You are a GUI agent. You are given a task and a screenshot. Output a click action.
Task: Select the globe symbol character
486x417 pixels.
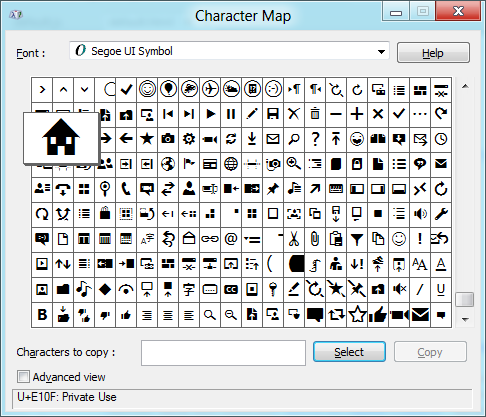point(231,164)
